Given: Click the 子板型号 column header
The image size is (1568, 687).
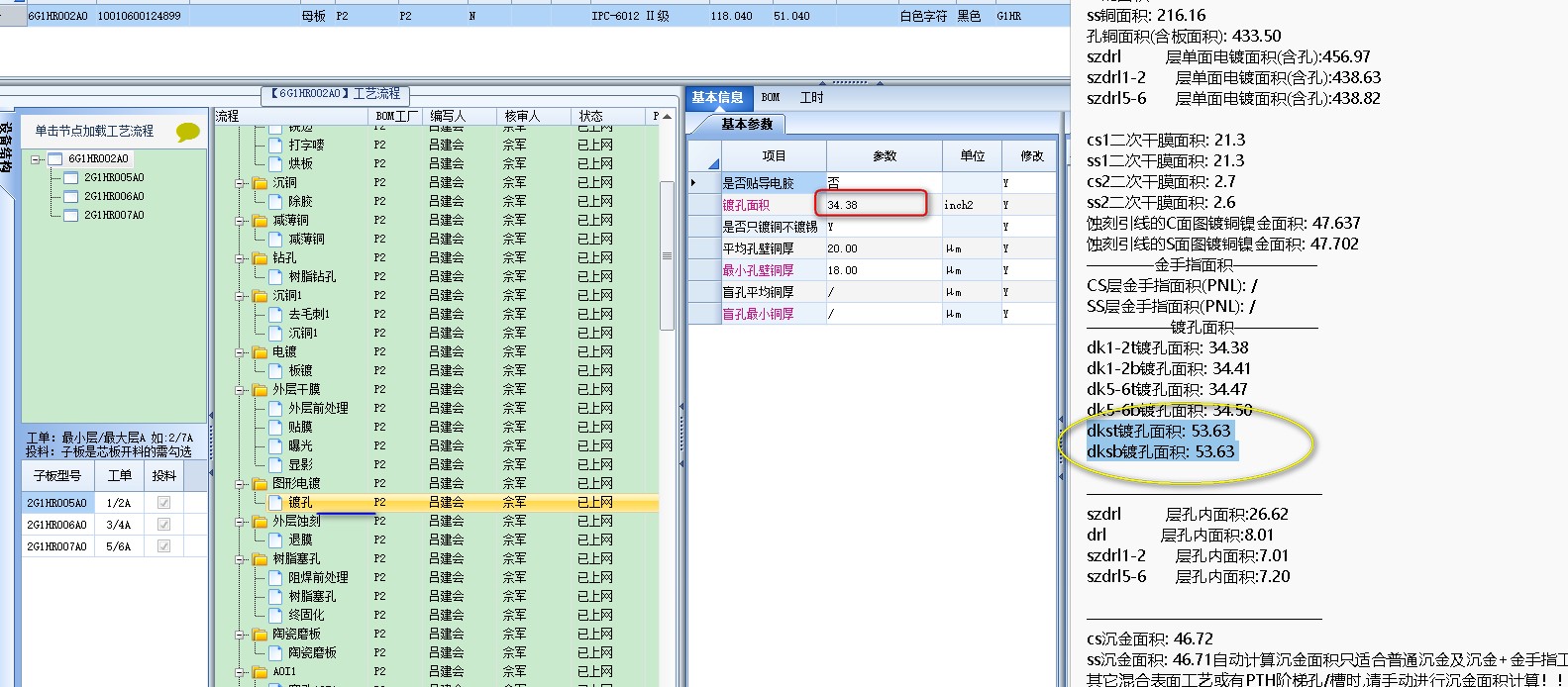Looking at the screenshot, I should pos(57,475).
